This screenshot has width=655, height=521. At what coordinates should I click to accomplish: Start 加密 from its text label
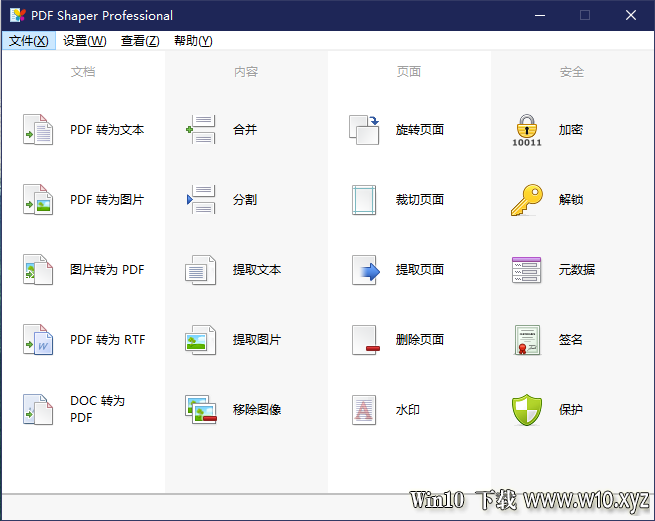[x=571, y=130]
